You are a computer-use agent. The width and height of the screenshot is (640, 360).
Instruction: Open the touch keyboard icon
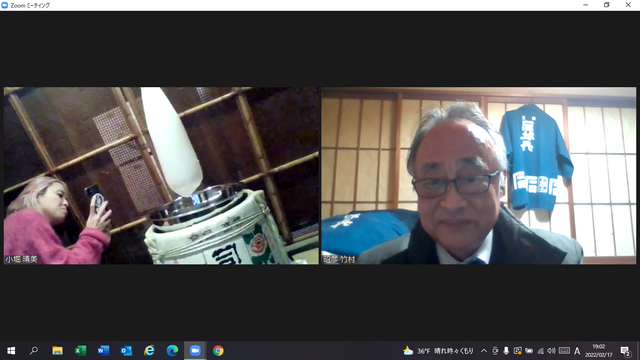(564, 351)
